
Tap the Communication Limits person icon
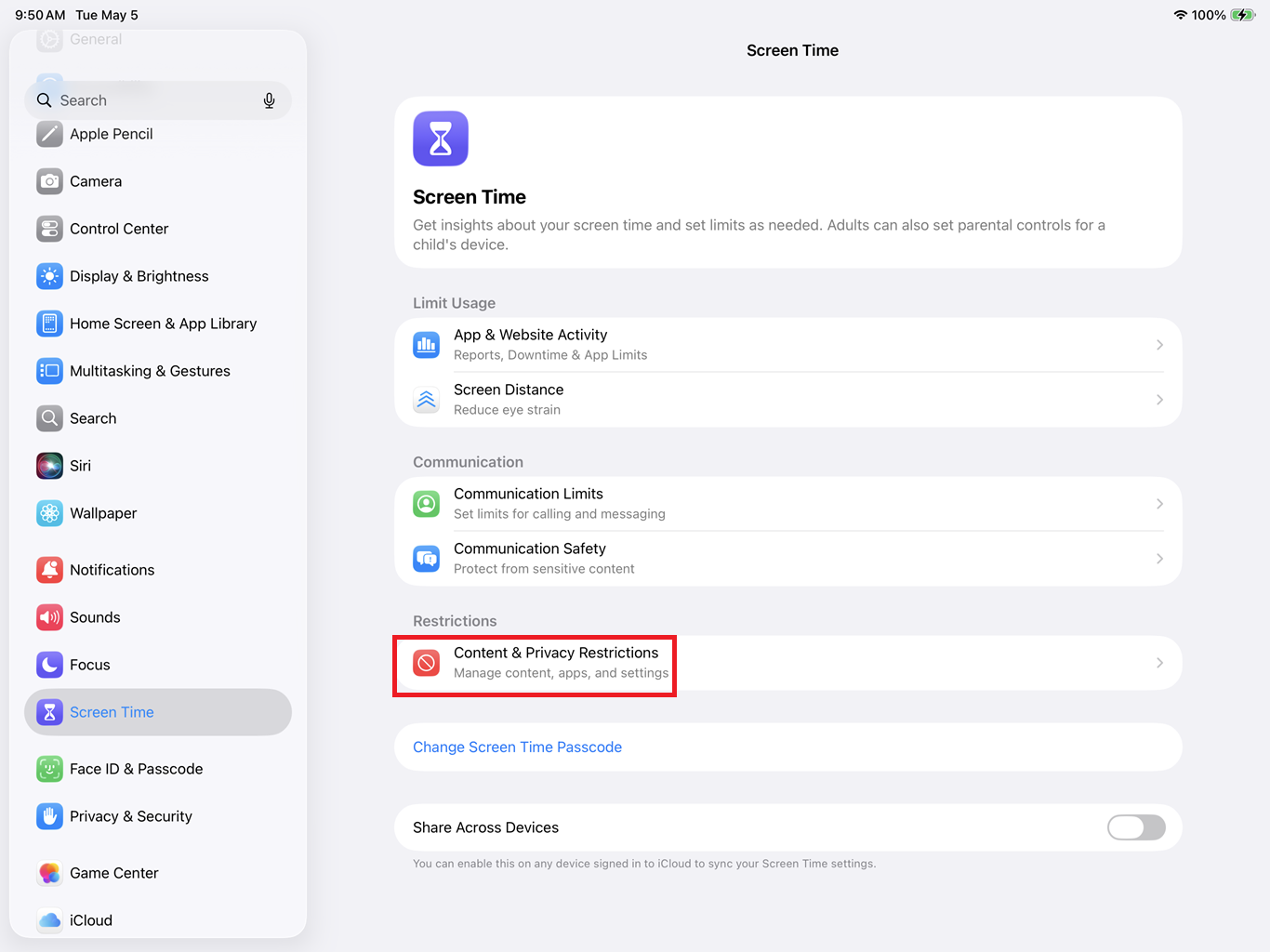coord(427,504)
